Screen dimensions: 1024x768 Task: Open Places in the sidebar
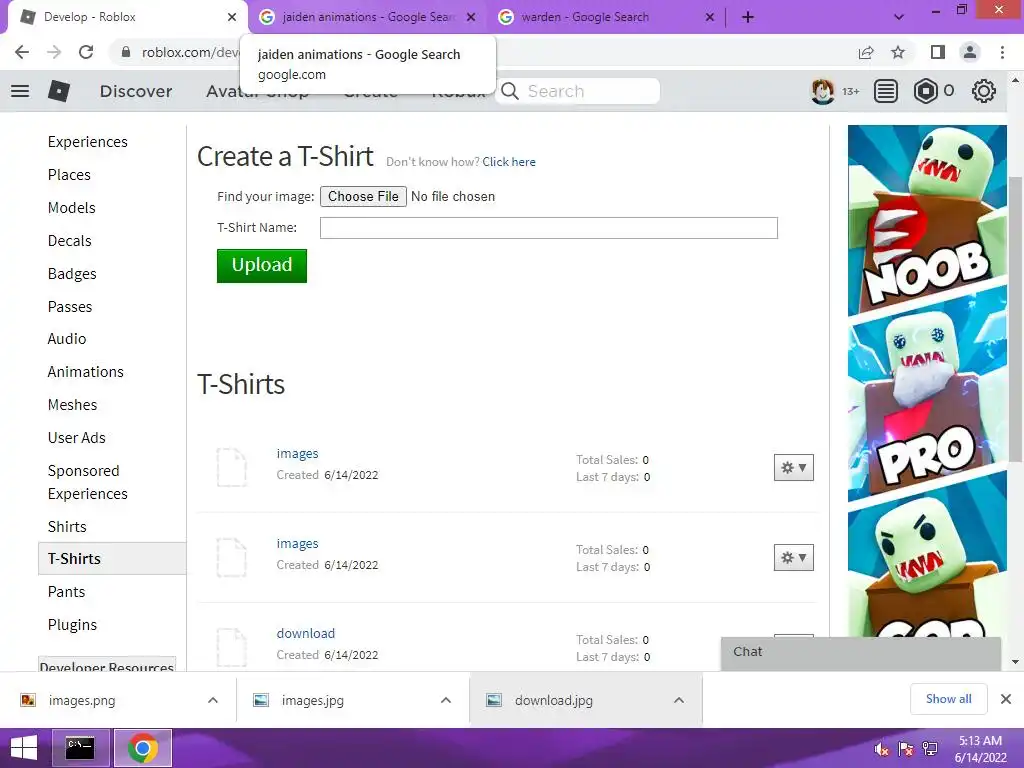69,174
